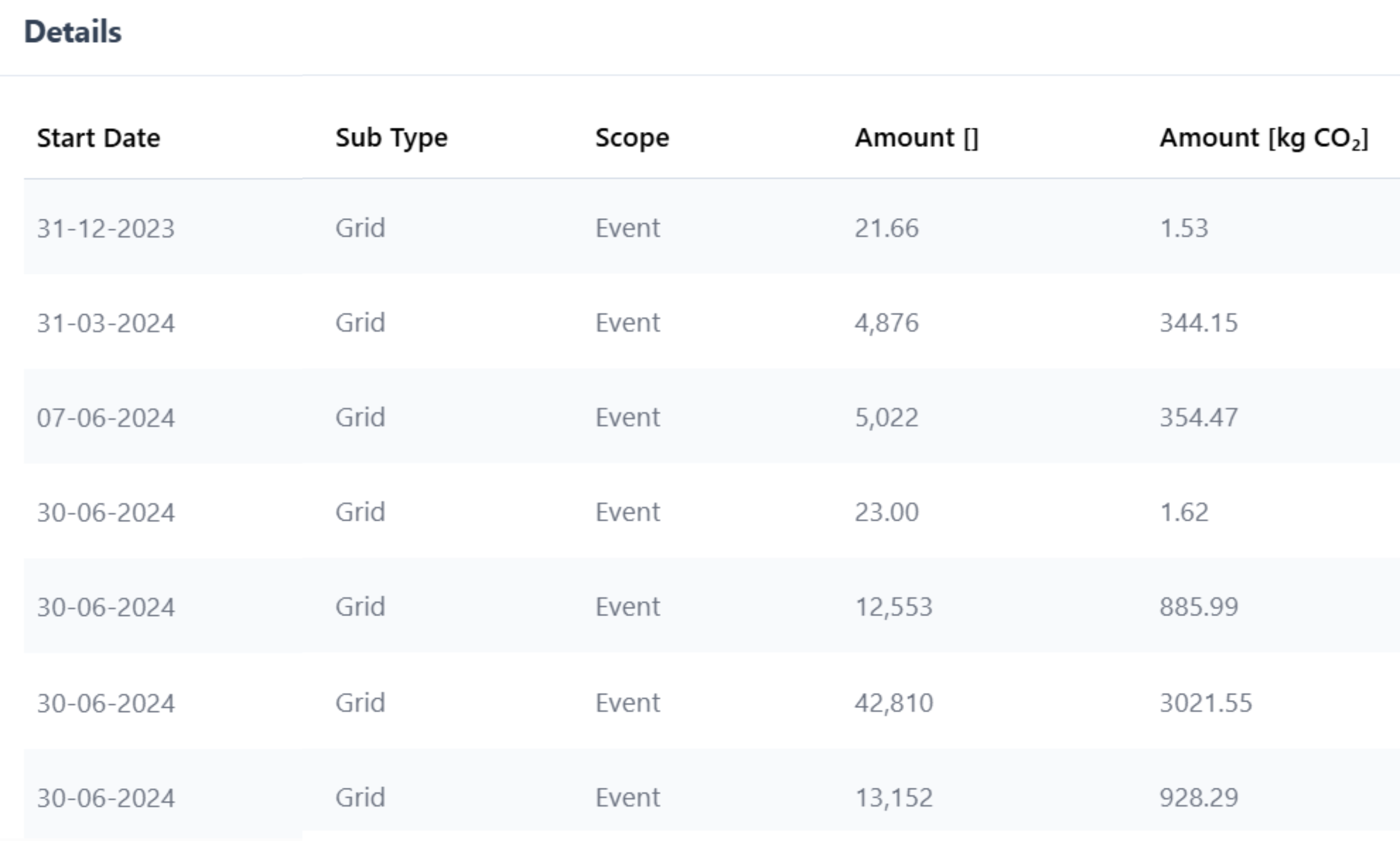
Task: Click the Amount [] column header
Action: click(x=917, y=138)
